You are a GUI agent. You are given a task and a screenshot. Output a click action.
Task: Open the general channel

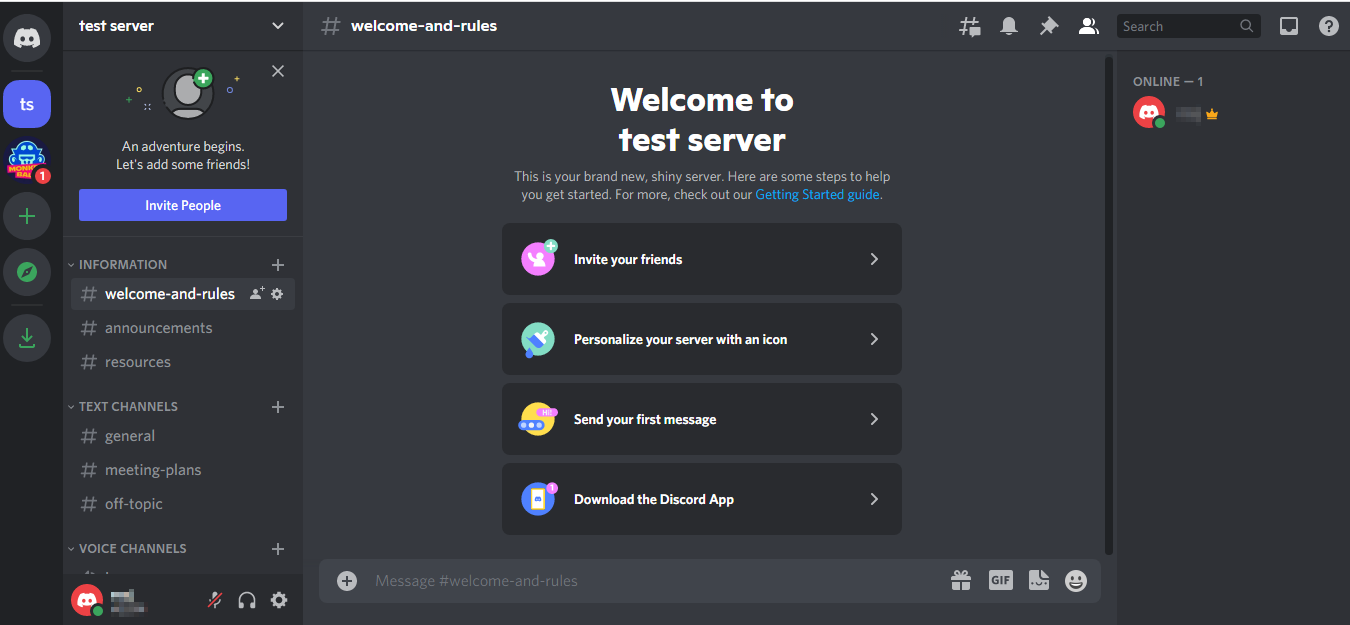click(x=183, y=436)
